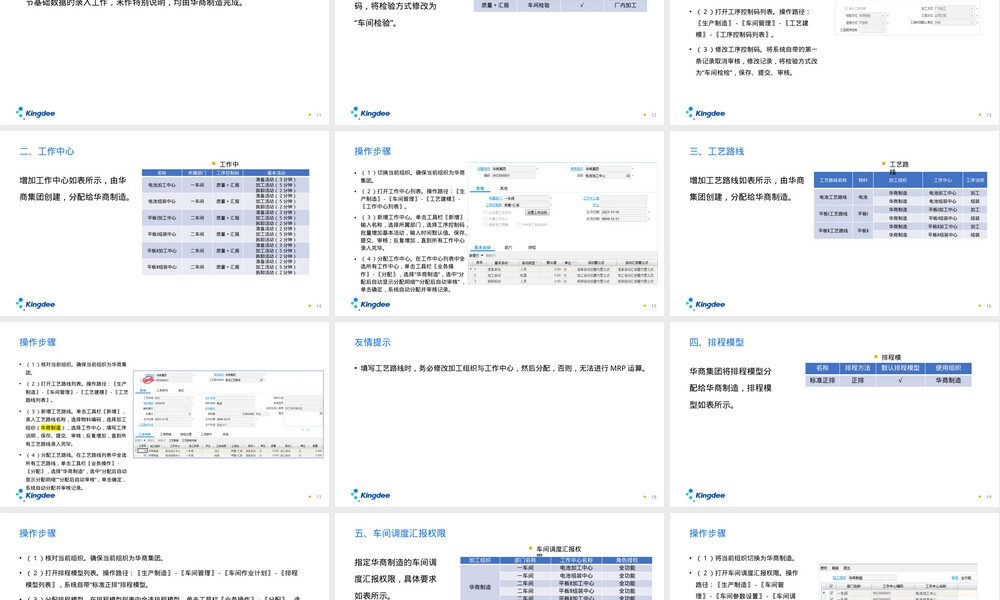Viewport: 1000px width, 600px height.
Task: Click the 正排 cell in the 排程模型 table
Action: coord(857,380)
